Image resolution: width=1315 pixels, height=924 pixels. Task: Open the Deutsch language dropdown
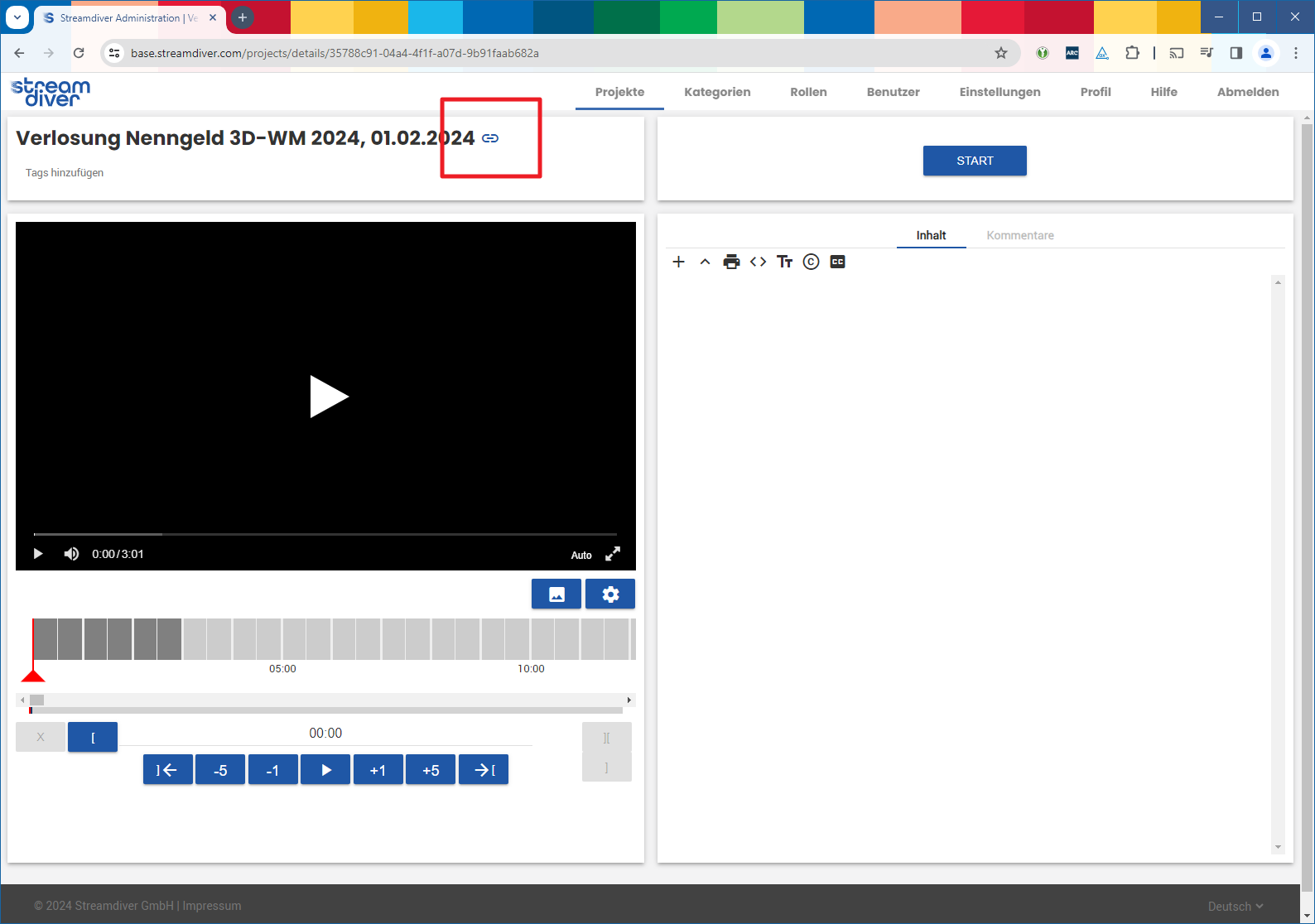[1235, 906]
